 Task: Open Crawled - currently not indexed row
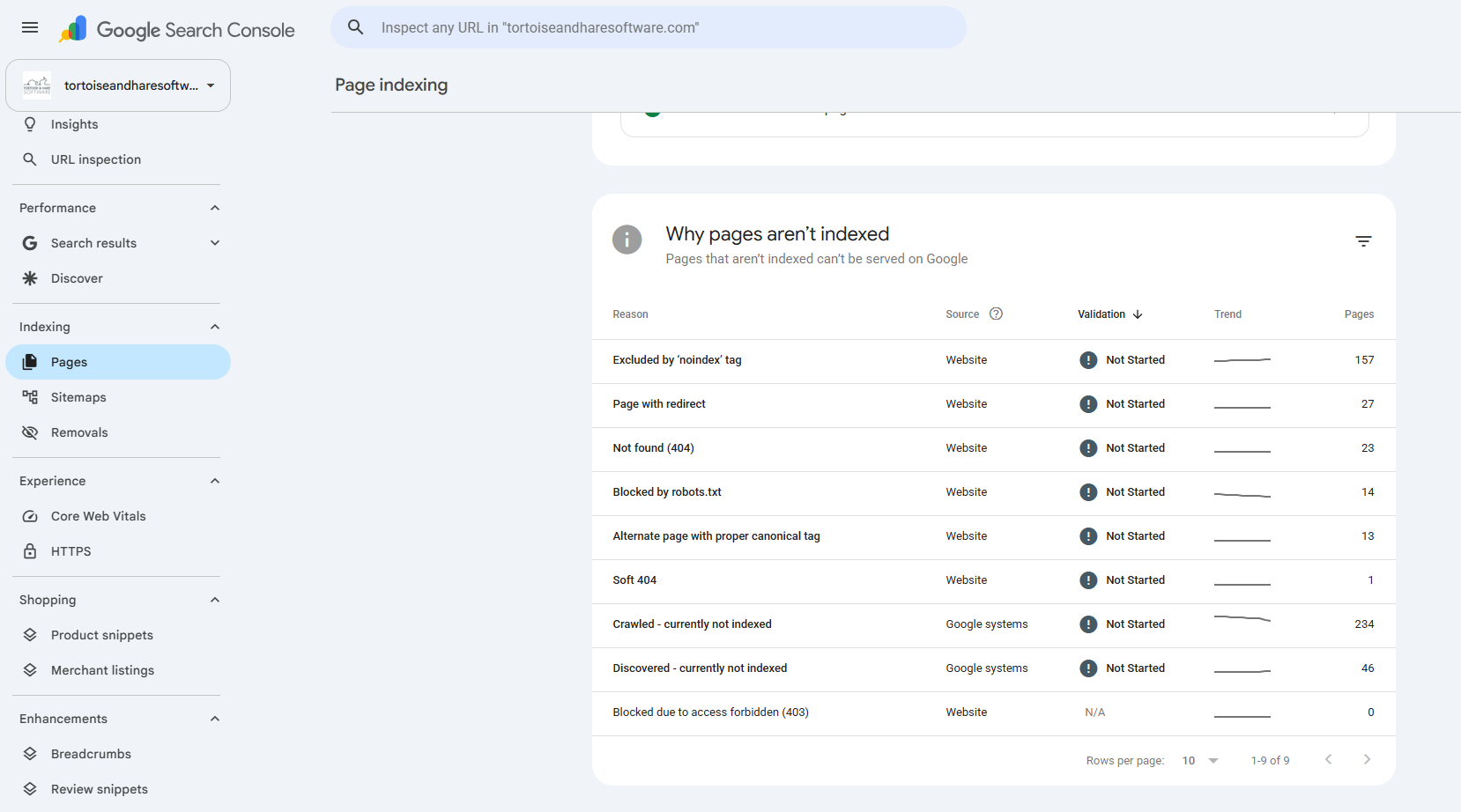pos(994,624)
